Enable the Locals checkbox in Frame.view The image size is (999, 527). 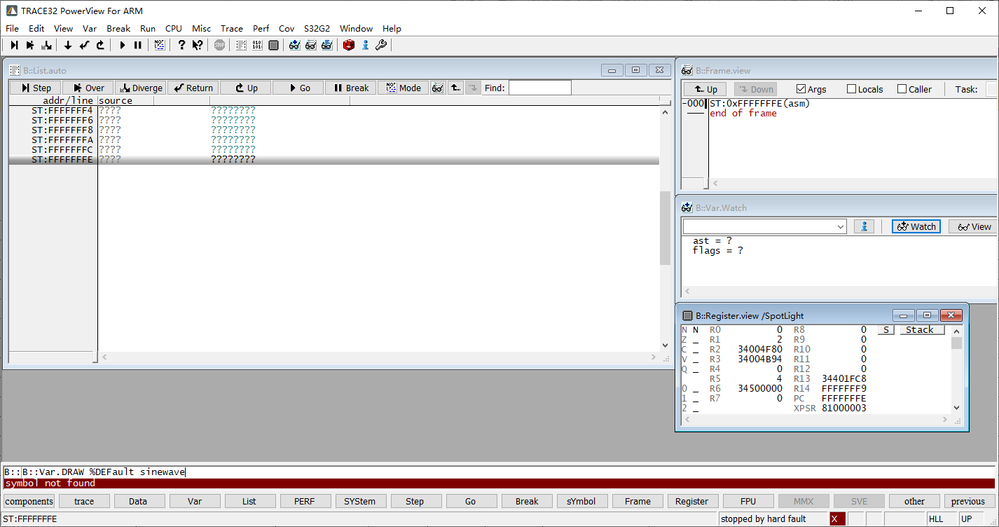(851, 89)
